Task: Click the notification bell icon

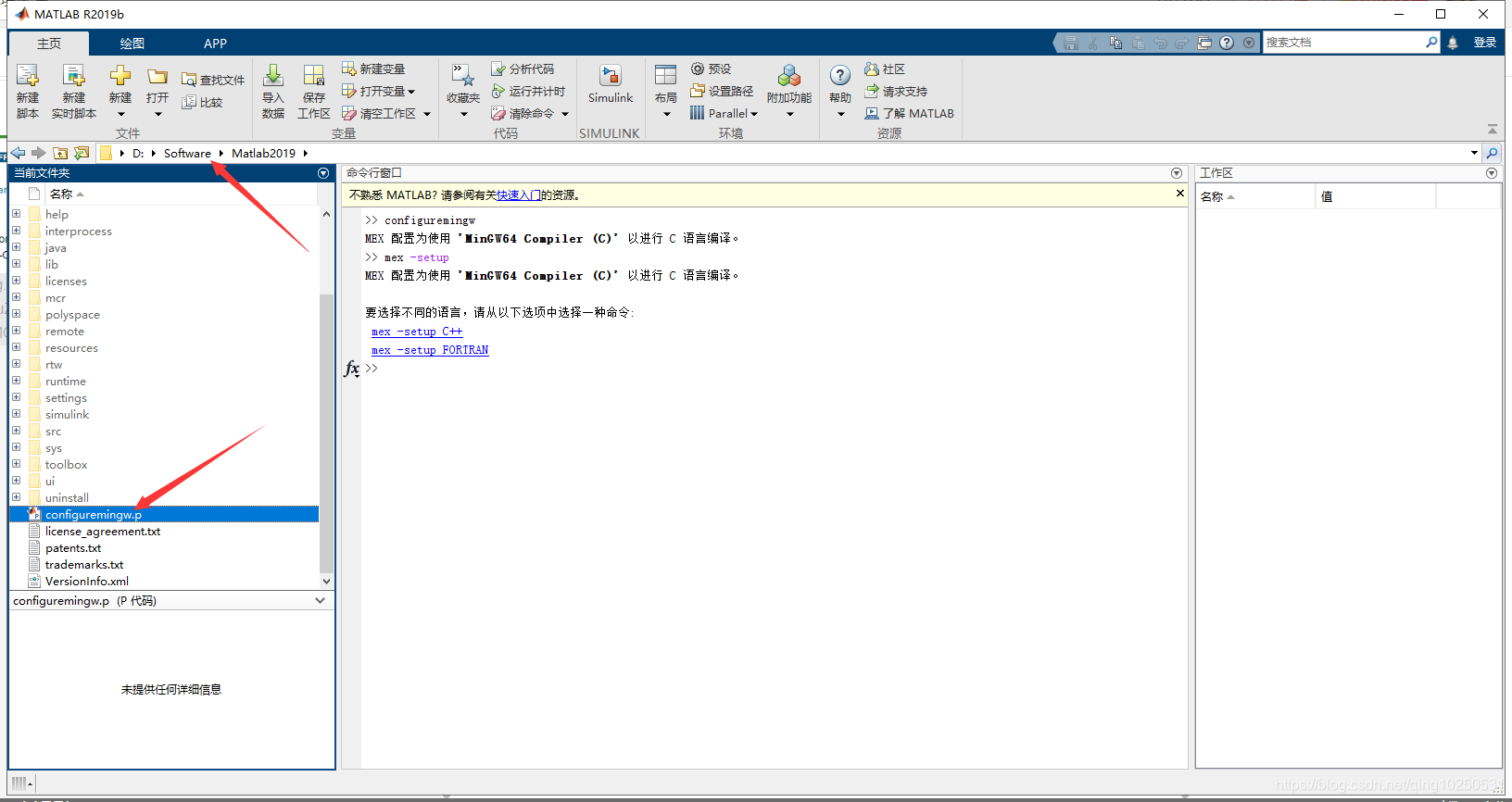Action: coord(1453,43)
